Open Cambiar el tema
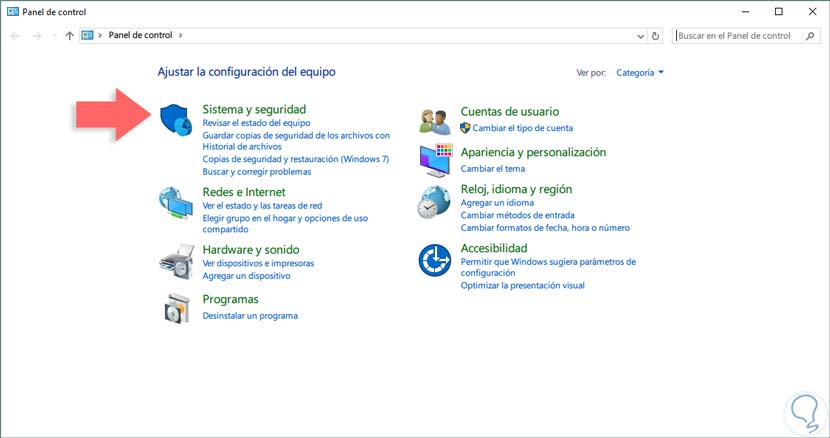 492,168
